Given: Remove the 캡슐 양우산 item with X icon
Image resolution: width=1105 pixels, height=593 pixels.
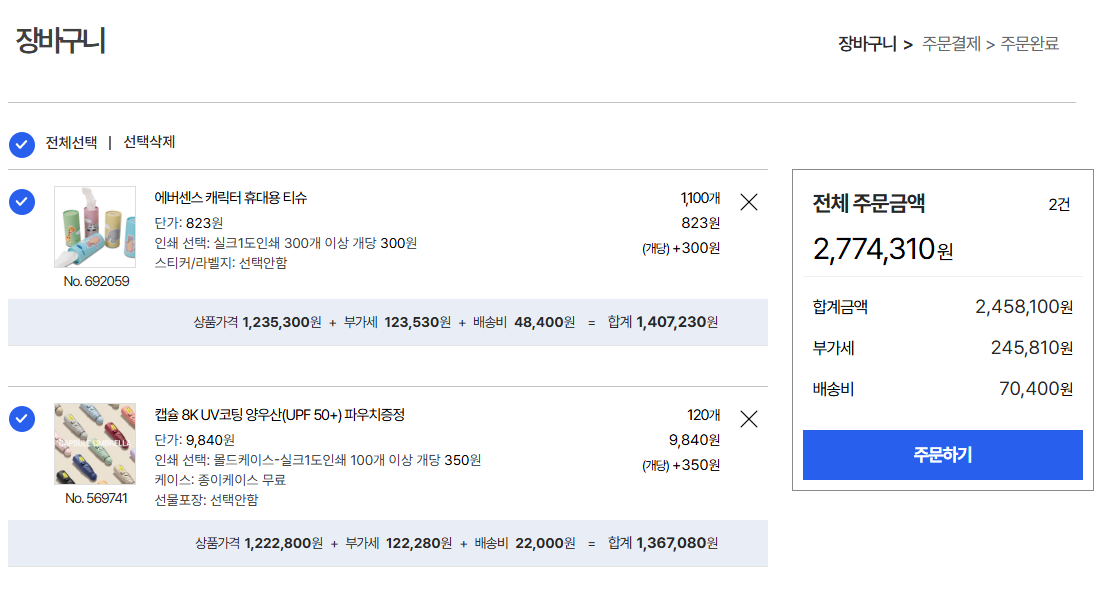Looking at the screenshot, I should 748,419.
